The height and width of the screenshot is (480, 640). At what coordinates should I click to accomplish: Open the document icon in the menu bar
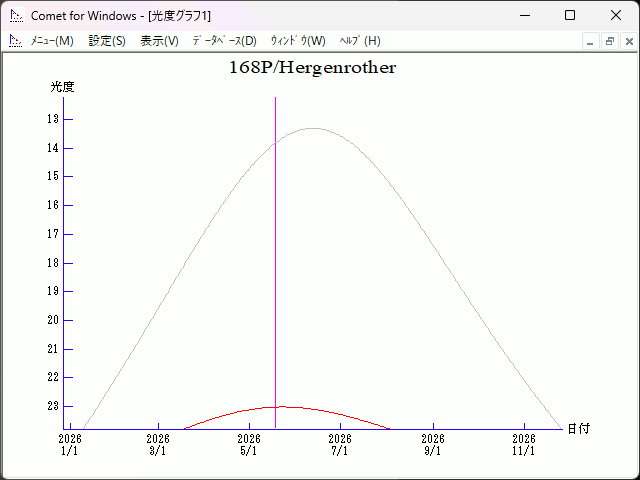point(15,41)
